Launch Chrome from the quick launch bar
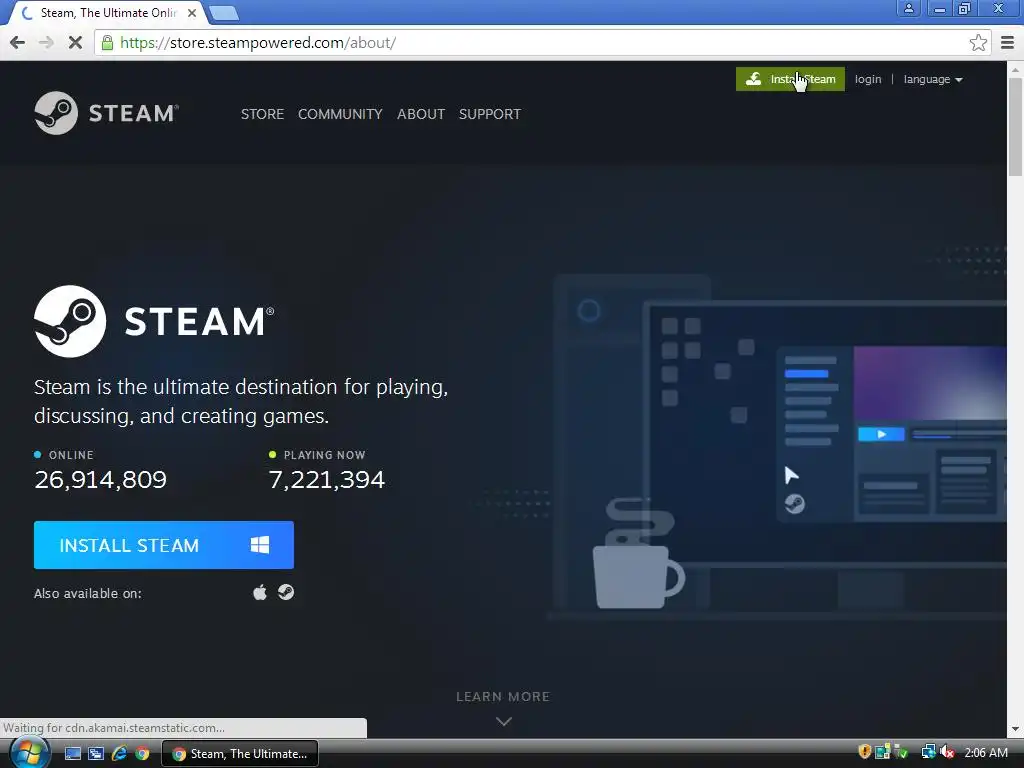The height and width of the screenshot is (768, 1024). 142,754
